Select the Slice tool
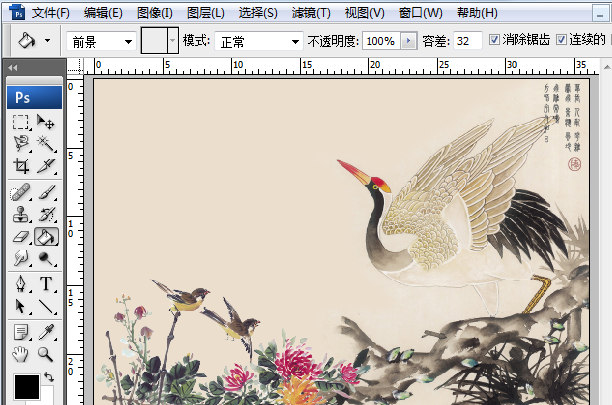Image resolution: width=612 pixels, height=405 pixels. [46, 166]
